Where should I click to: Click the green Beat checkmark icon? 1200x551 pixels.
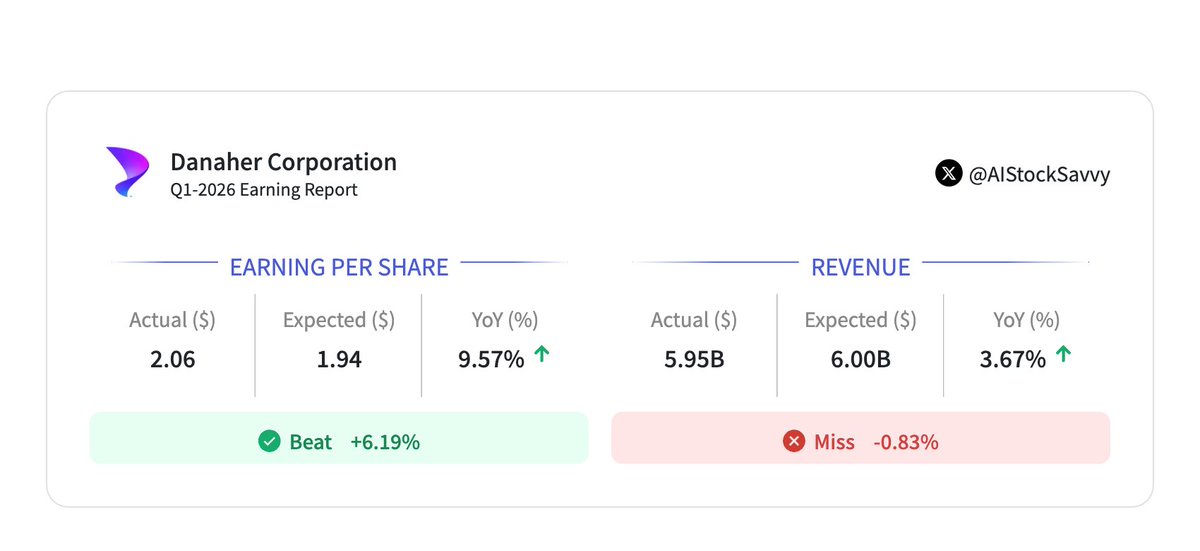point(269,441)
